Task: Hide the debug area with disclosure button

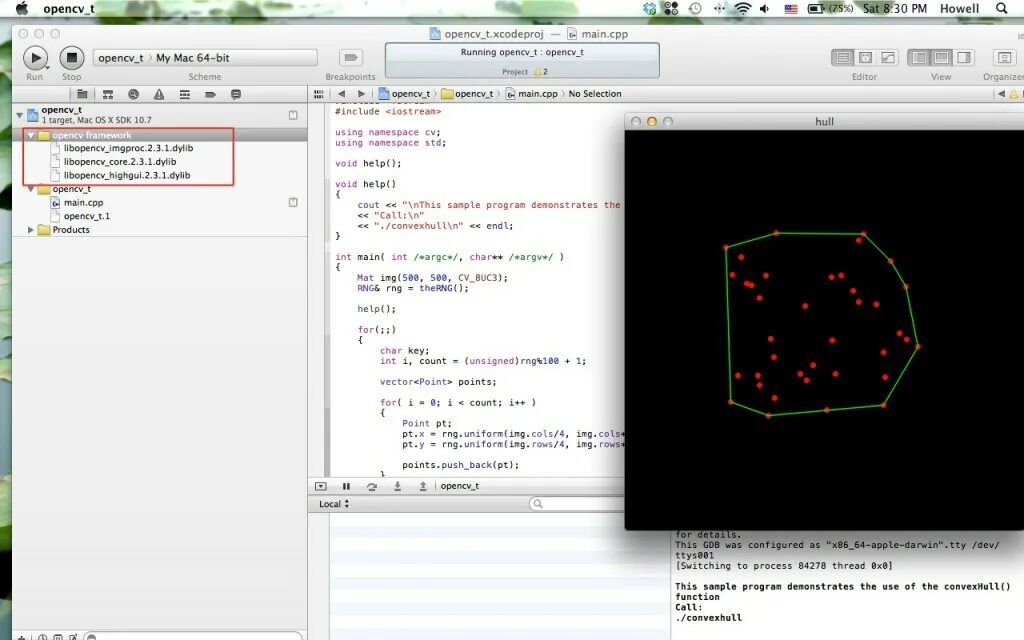Action: (321, 487)
